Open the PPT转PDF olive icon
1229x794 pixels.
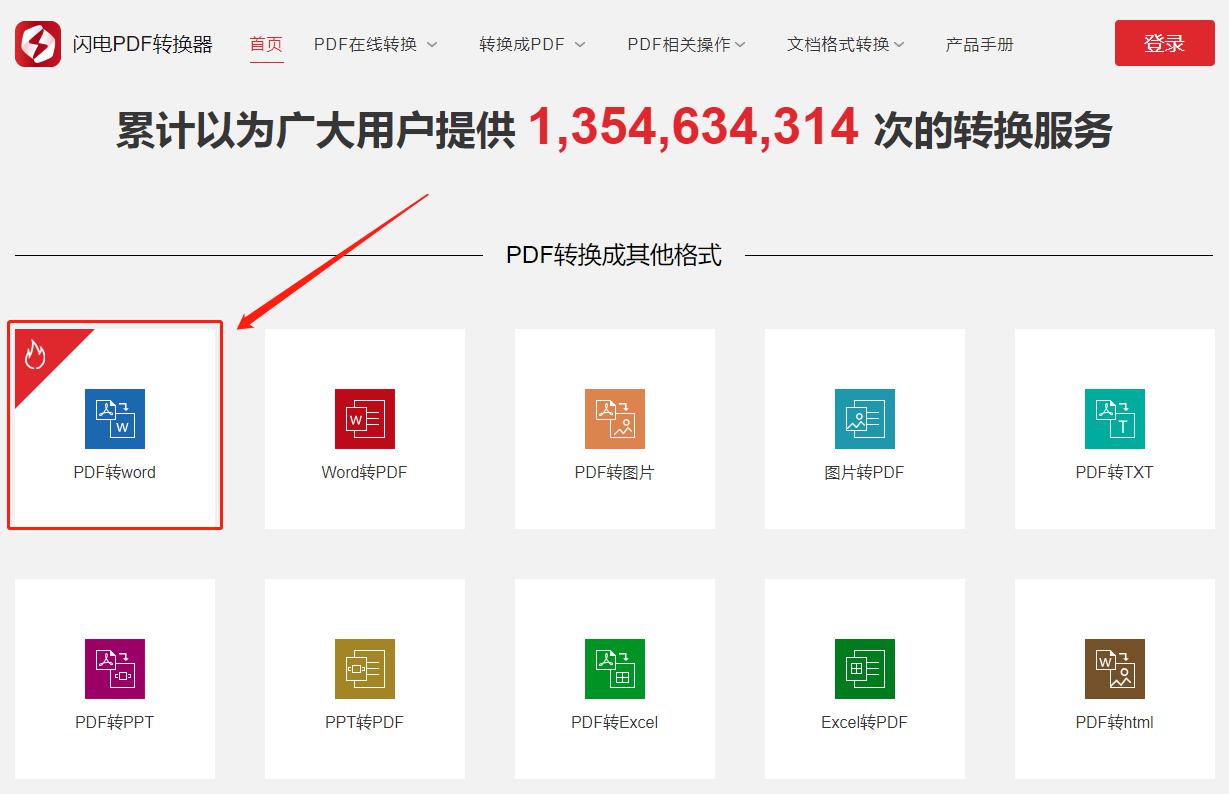[365, 669]
